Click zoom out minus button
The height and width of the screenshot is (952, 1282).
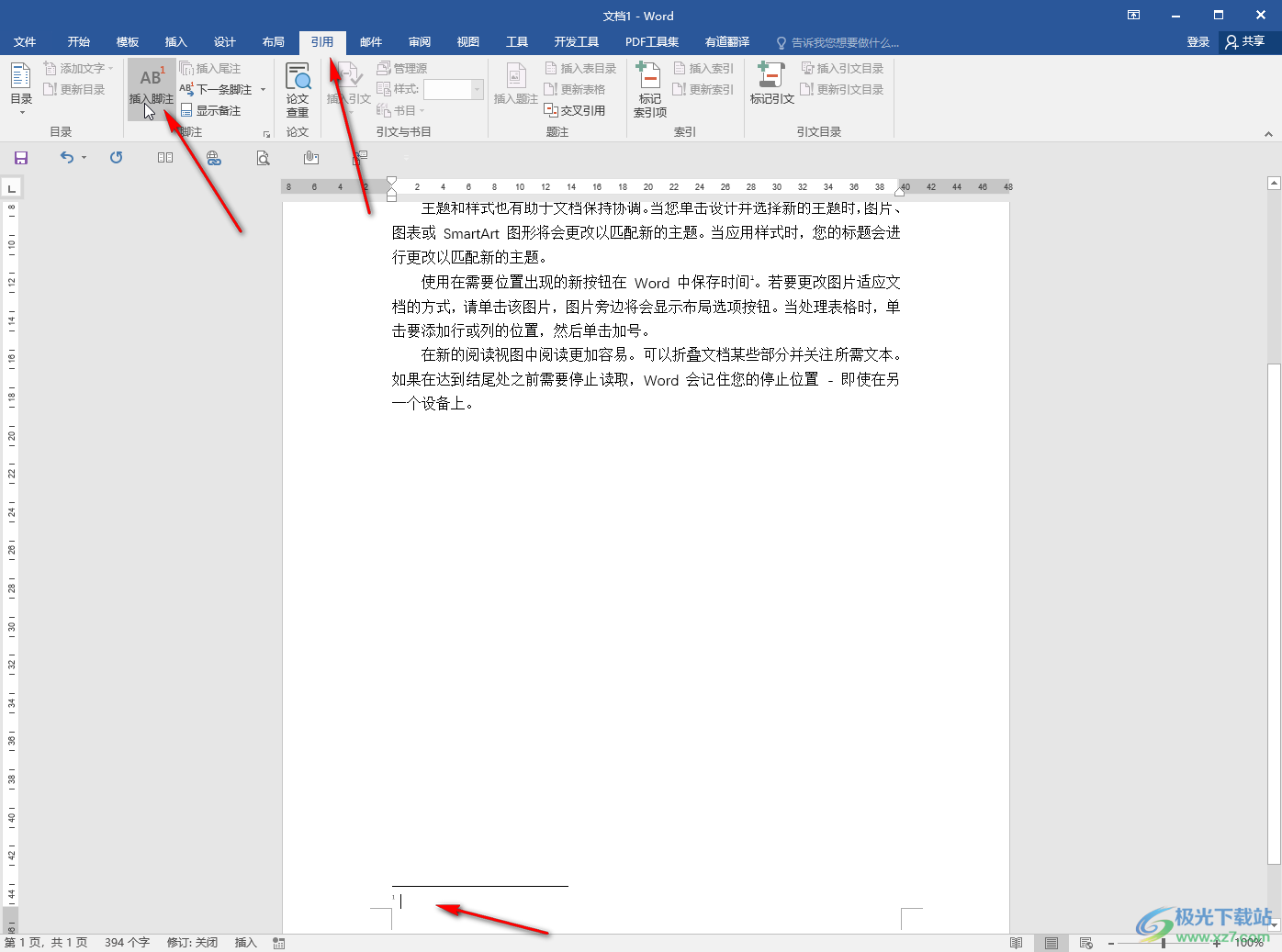point(1111,943)
